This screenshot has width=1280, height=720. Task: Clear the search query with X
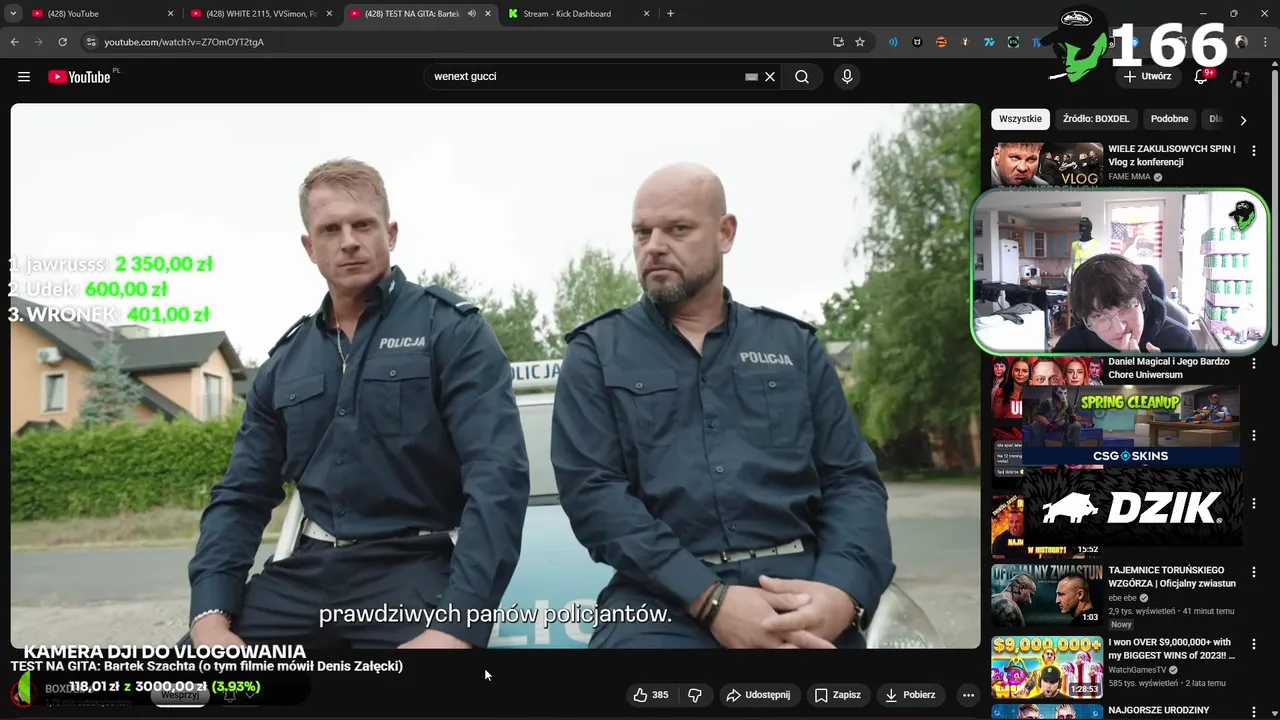(x=770, y=77)
